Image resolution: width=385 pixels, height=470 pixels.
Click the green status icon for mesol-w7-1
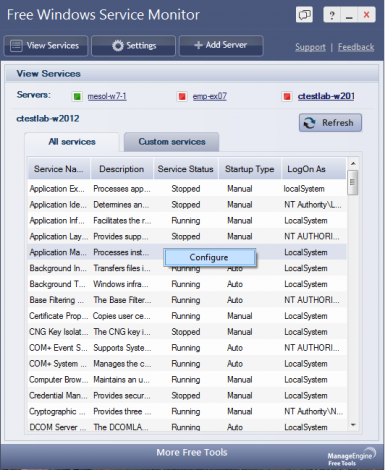pos(77,97)
